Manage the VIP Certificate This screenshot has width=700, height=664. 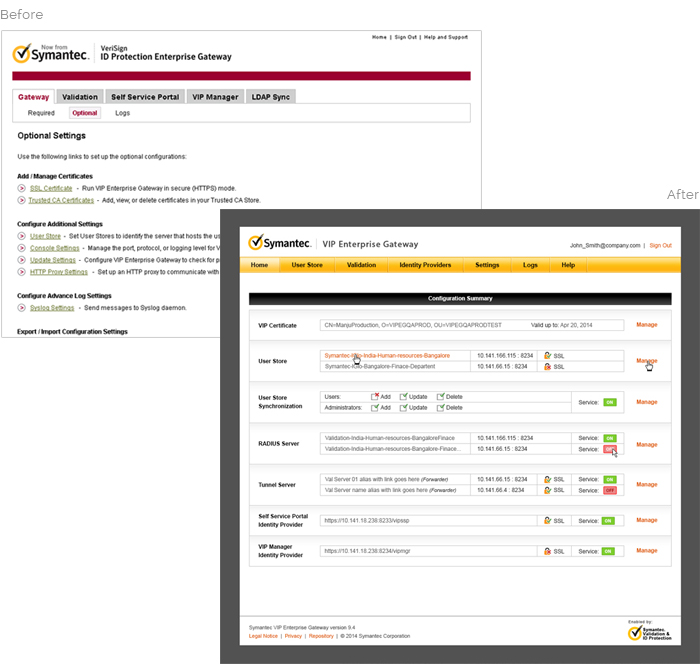646,325
